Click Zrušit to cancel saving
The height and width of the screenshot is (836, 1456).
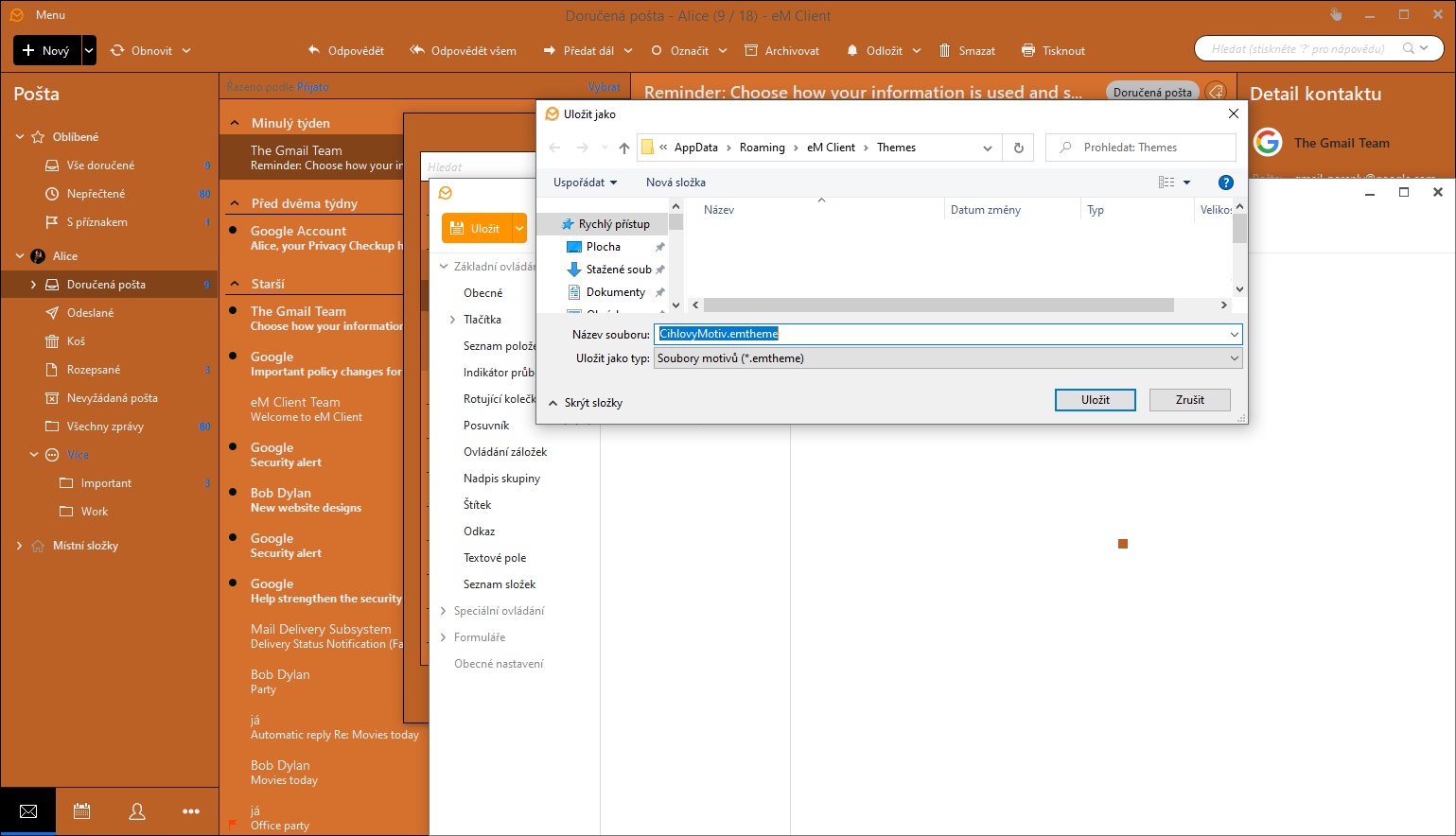[1190, 400]
